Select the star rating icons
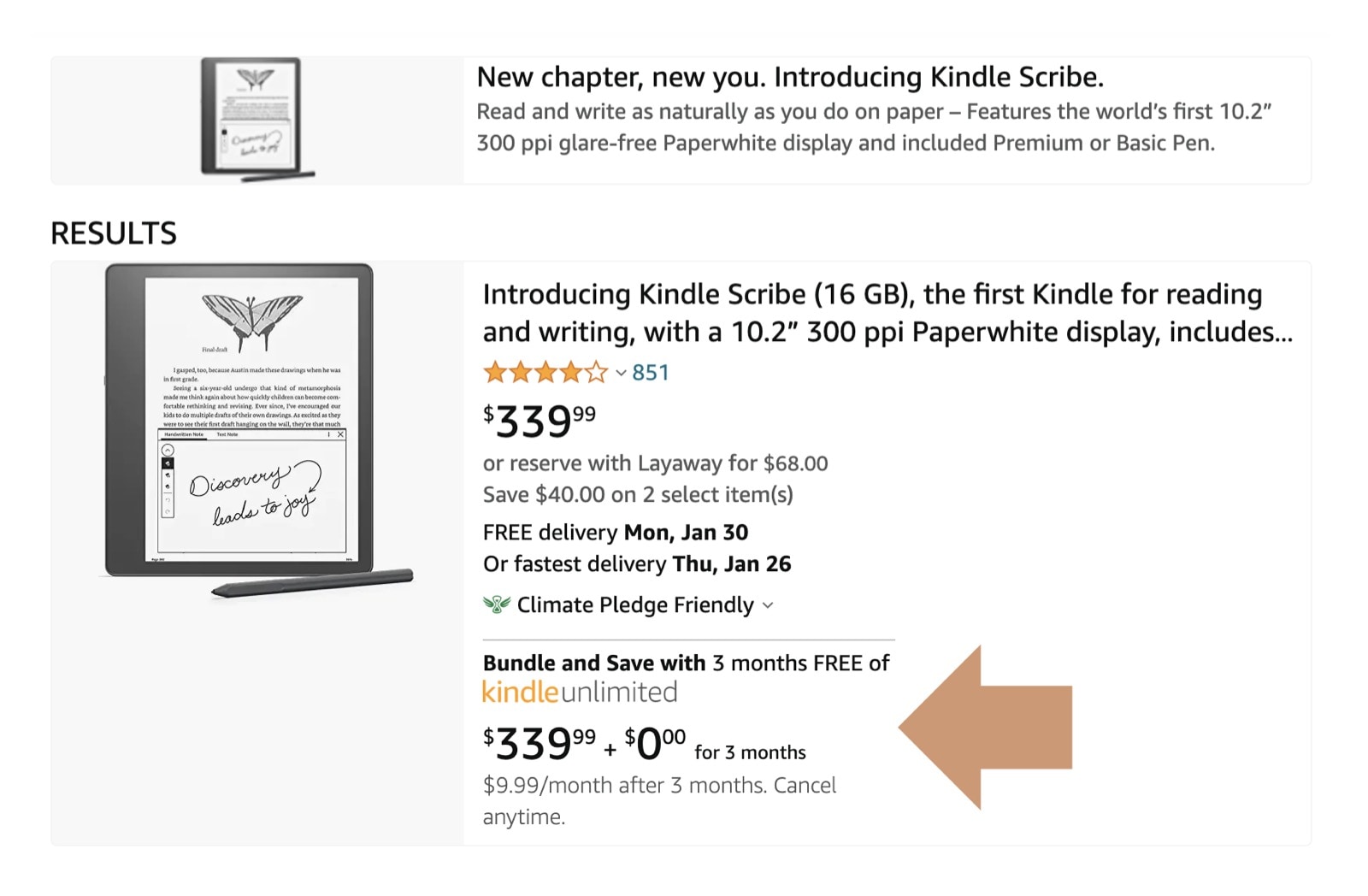The image size is (1368, 896). (546, 372)
